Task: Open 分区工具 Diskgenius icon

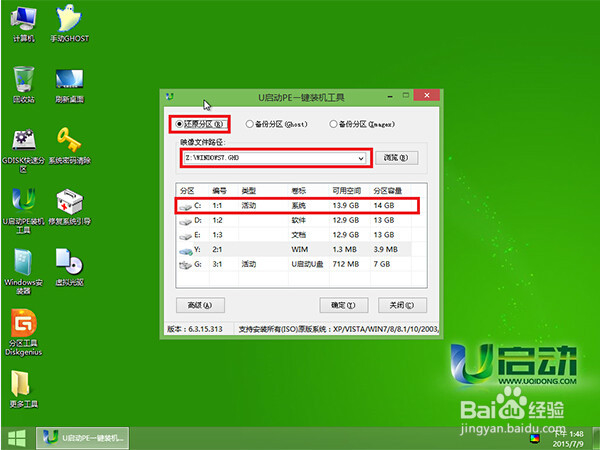Action: point(23,332)
